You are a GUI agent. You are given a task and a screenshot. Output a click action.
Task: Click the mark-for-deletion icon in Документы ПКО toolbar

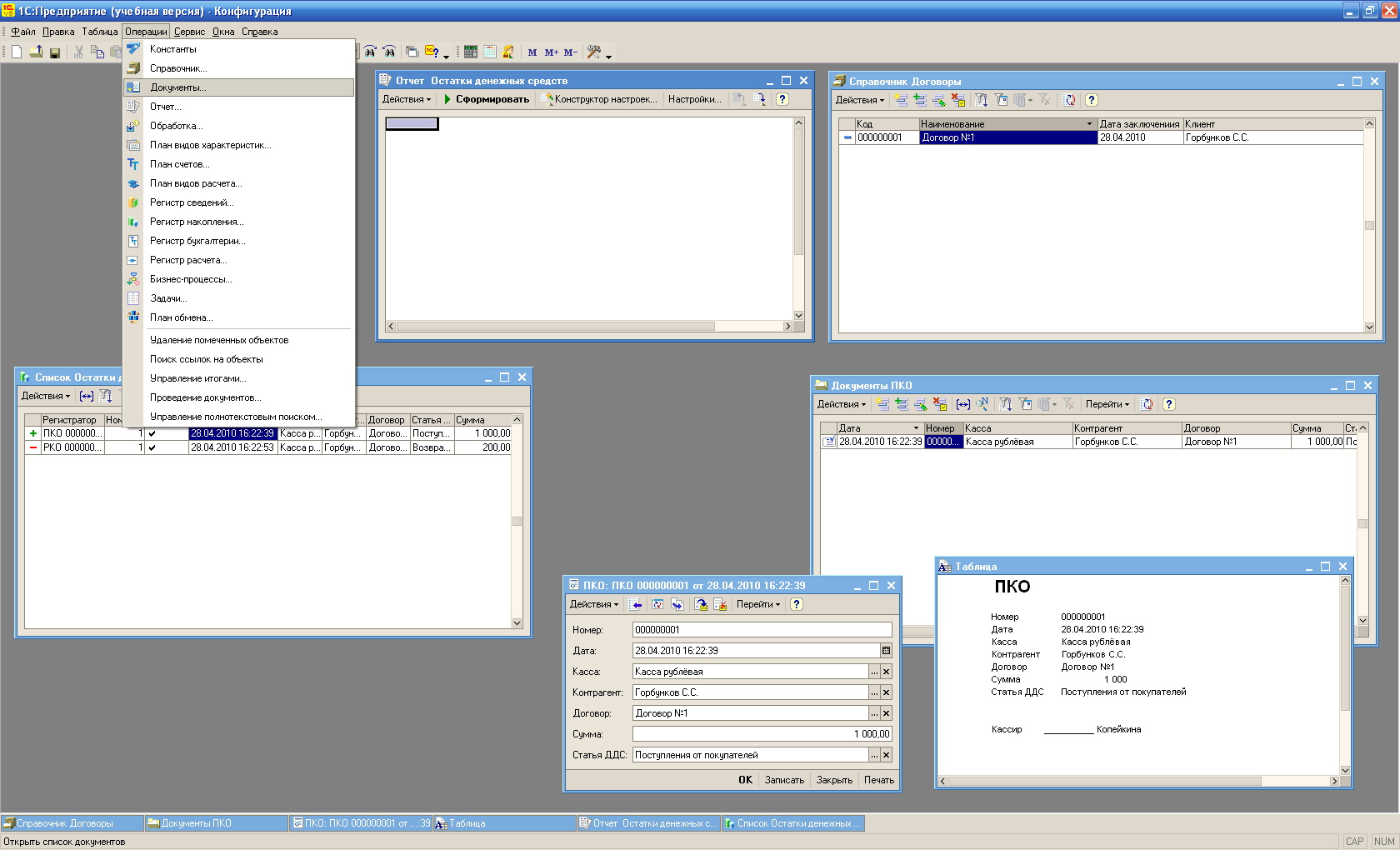tap(940, 404)
